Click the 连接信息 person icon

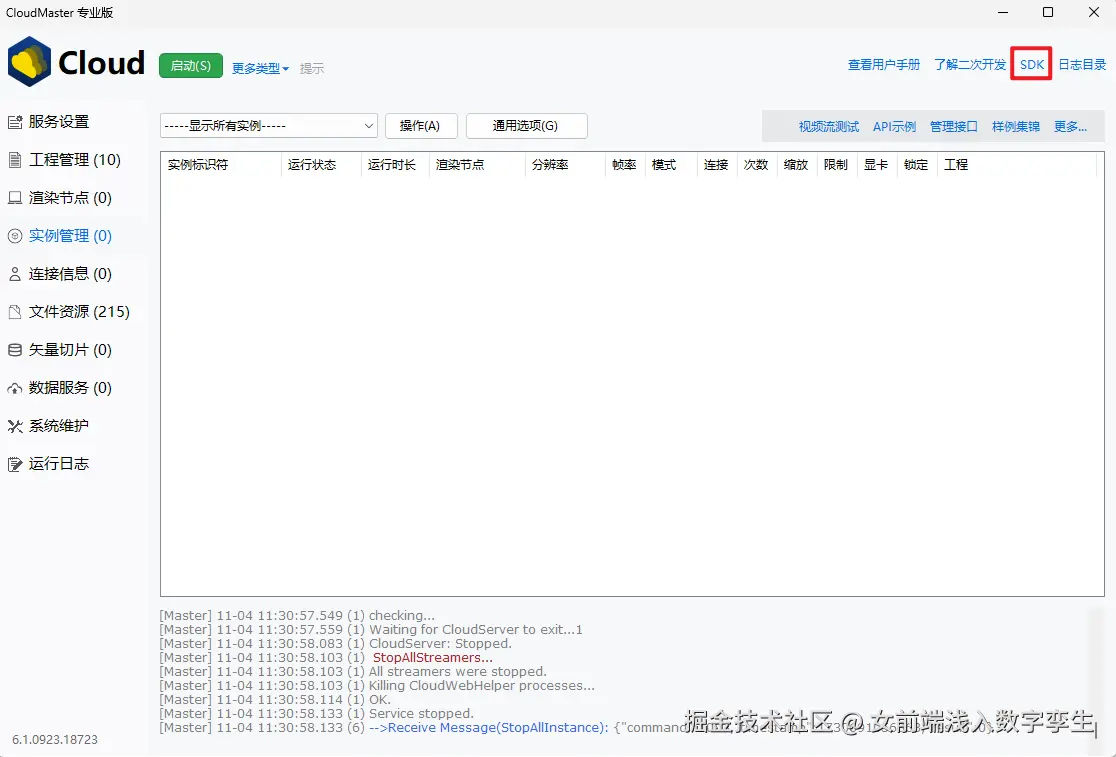pos(15,274)
